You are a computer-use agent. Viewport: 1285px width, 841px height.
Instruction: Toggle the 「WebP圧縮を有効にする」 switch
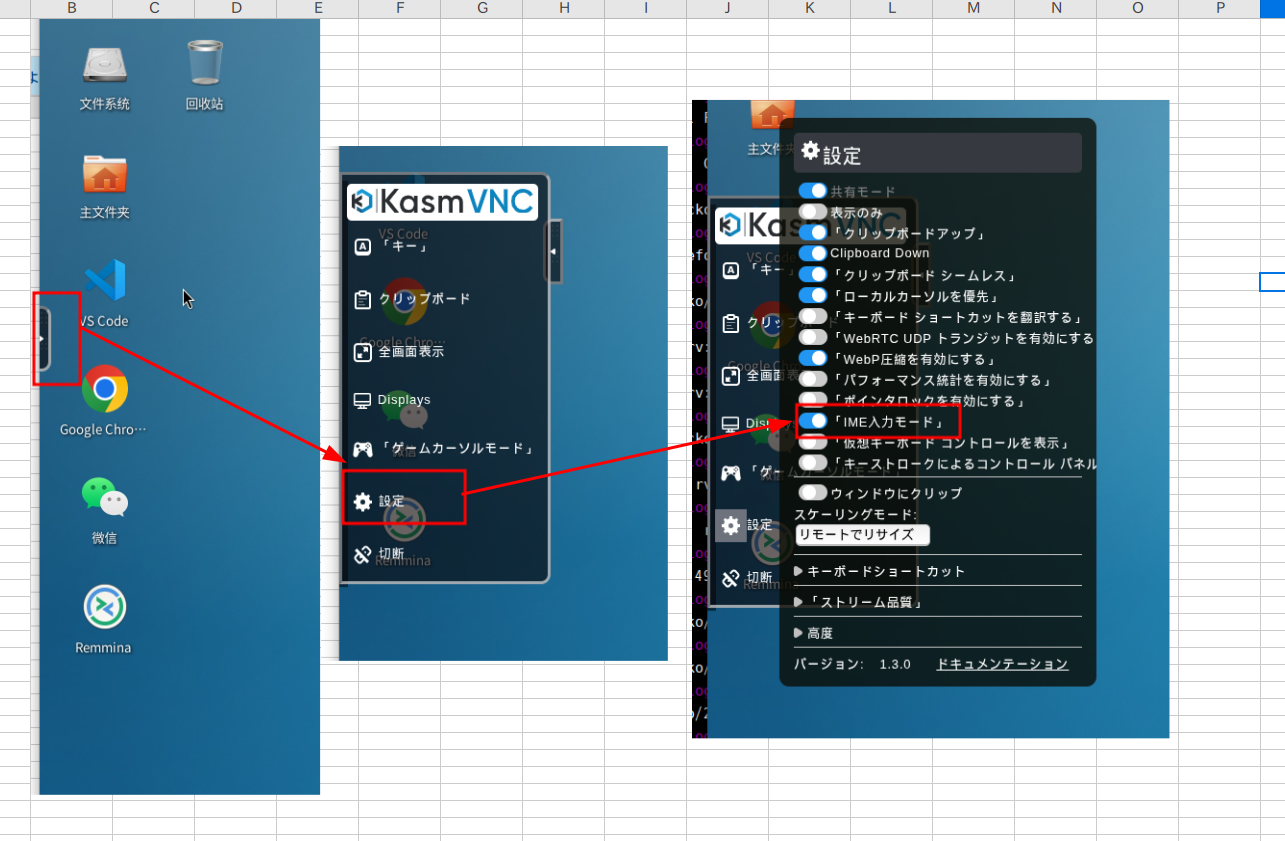(x=813, y=358)
